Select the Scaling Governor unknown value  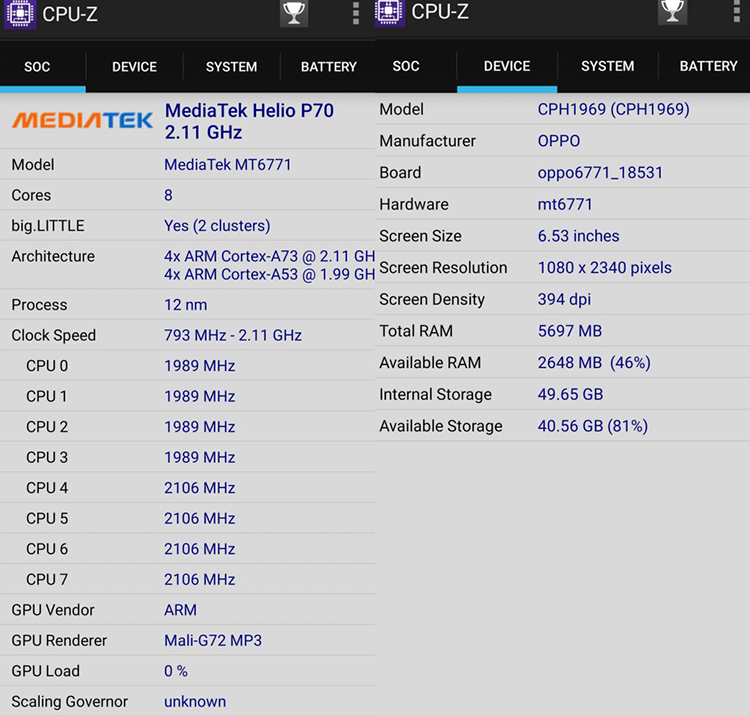pyautogui.click(x=195, y=702)
